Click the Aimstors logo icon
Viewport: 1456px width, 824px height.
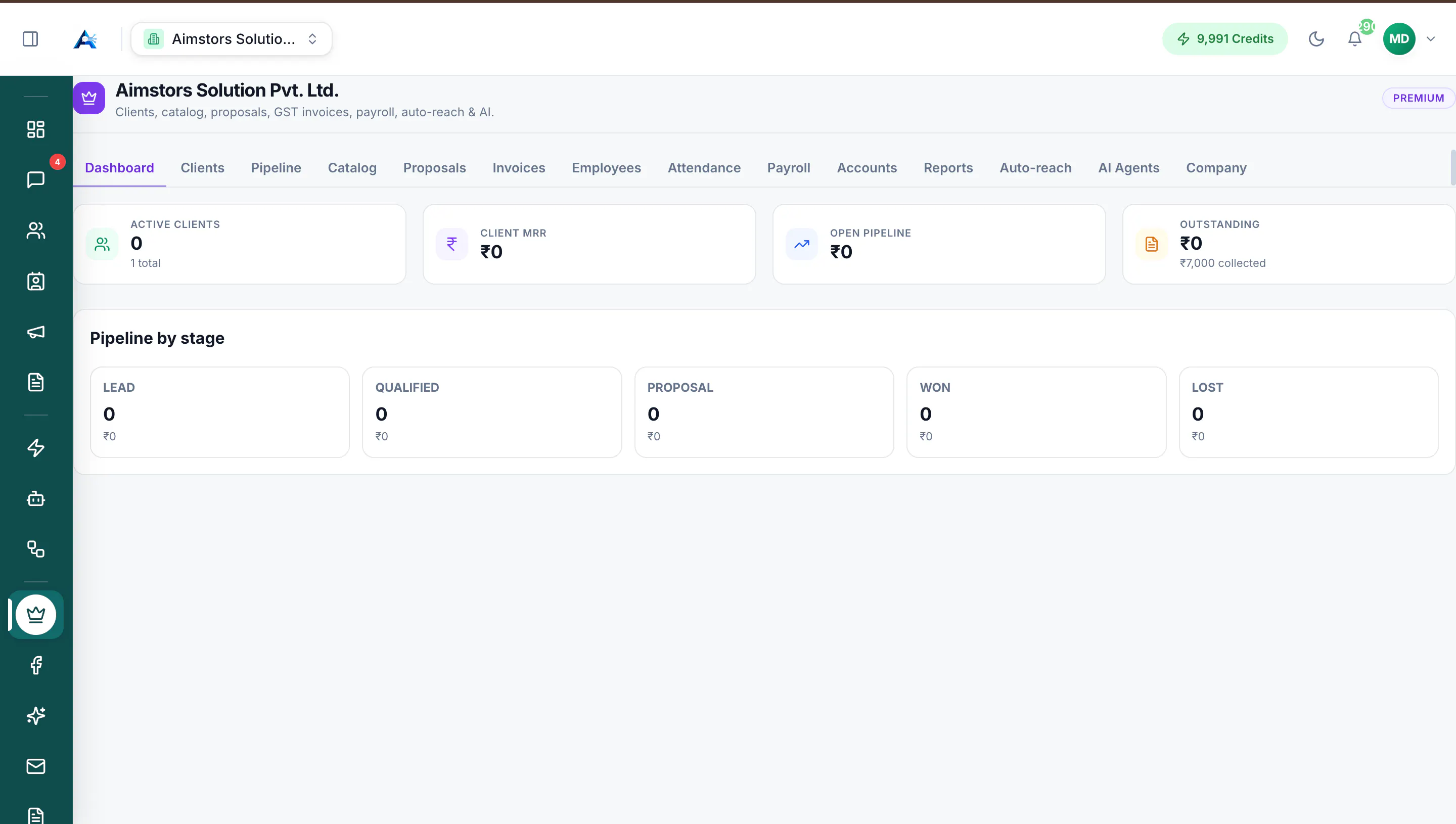coord(85,39)
